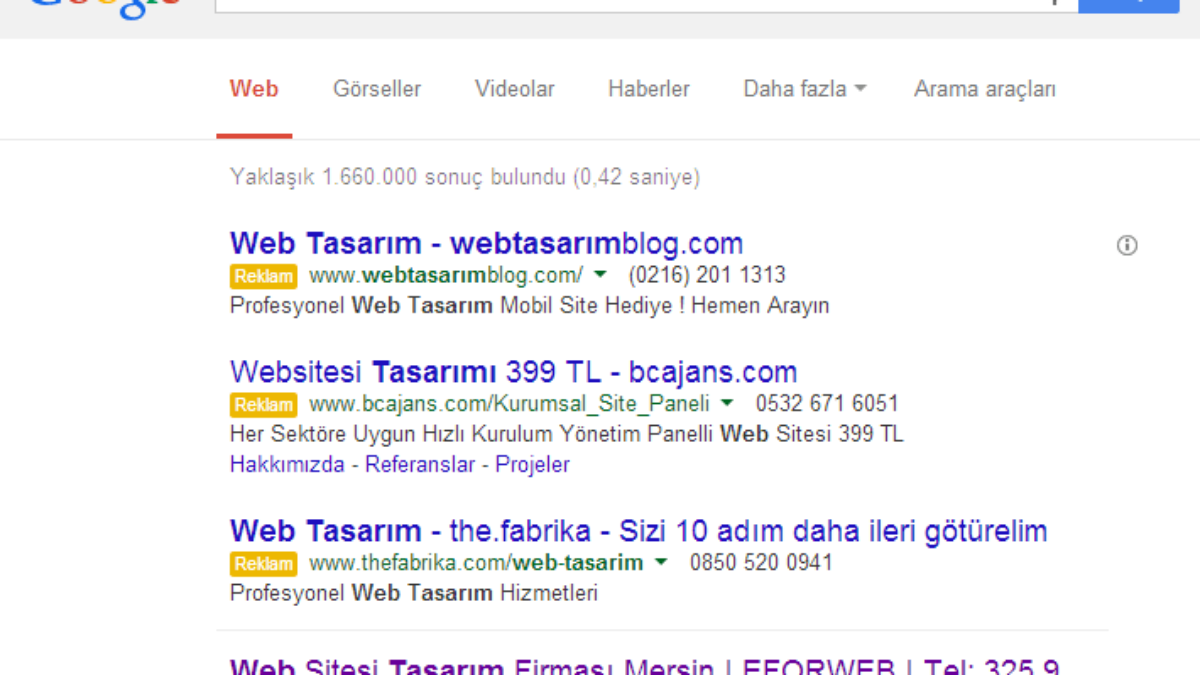The height and width of the screenshot is (675, 1200).
Task: Click the phone number 0850 520 0941
Action: (x=761, y=563)
